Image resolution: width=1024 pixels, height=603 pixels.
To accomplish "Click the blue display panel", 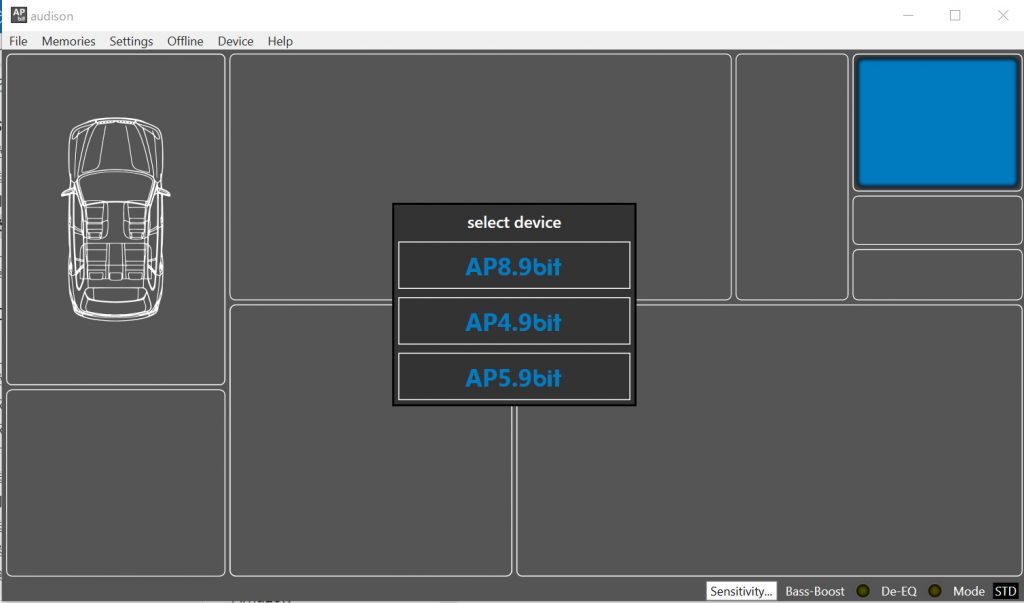I will click(937, 123).
